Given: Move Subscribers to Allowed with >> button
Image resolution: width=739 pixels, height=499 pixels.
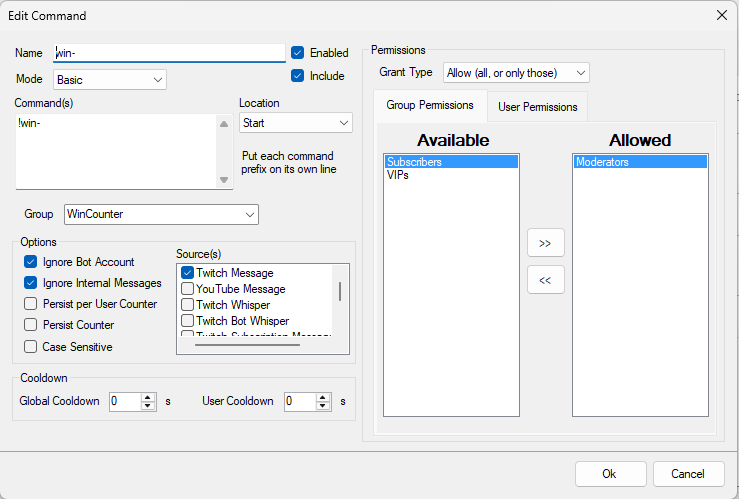Looking at the screenshot, I should [x=545, y=243].
